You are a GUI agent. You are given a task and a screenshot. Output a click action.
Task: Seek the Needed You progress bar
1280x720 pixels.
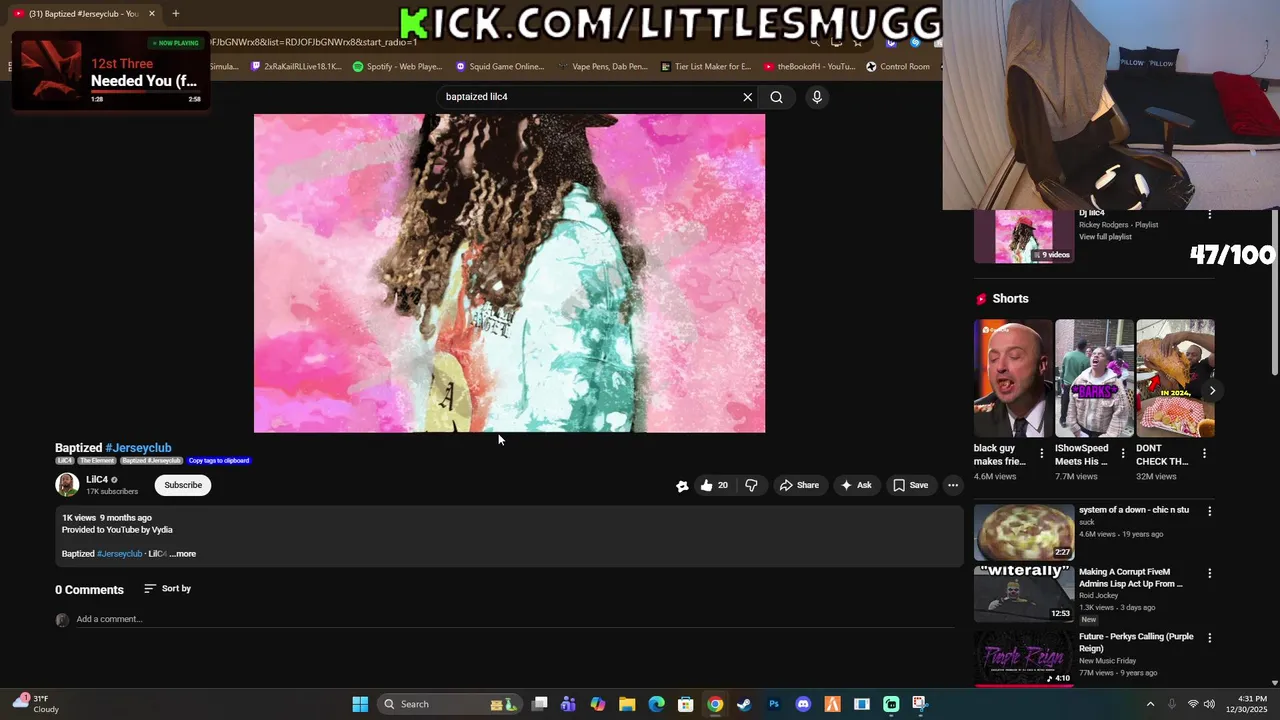145,91
